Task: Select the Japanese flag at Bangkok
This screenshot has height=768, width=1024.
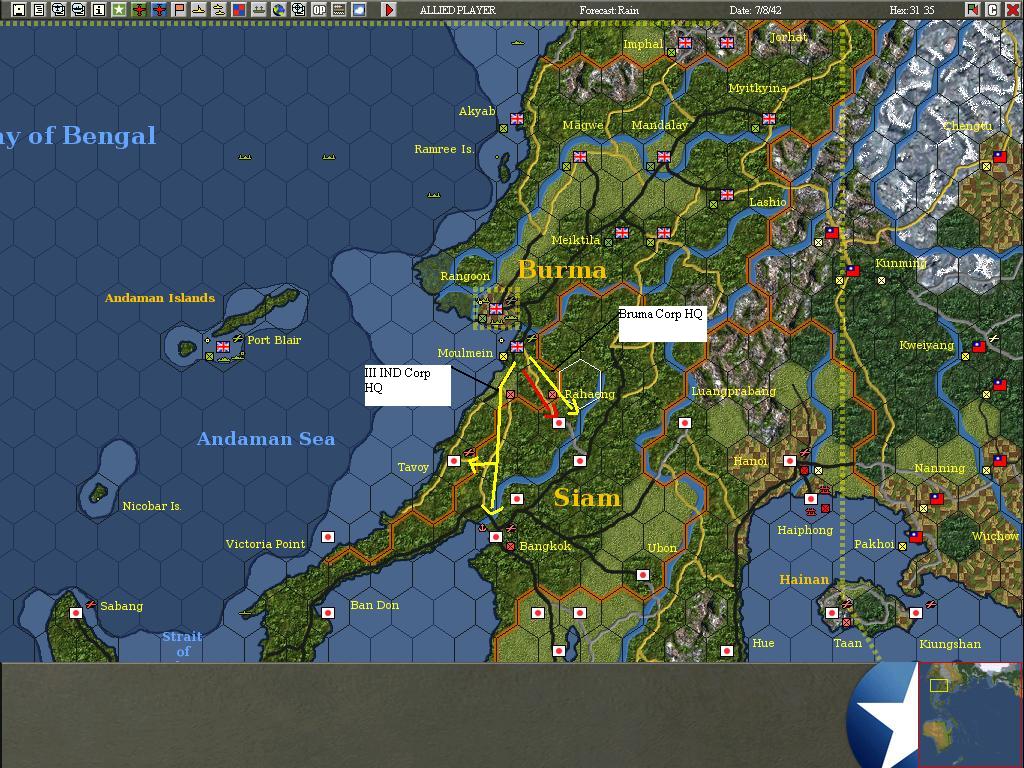Action: click(496, 537)
